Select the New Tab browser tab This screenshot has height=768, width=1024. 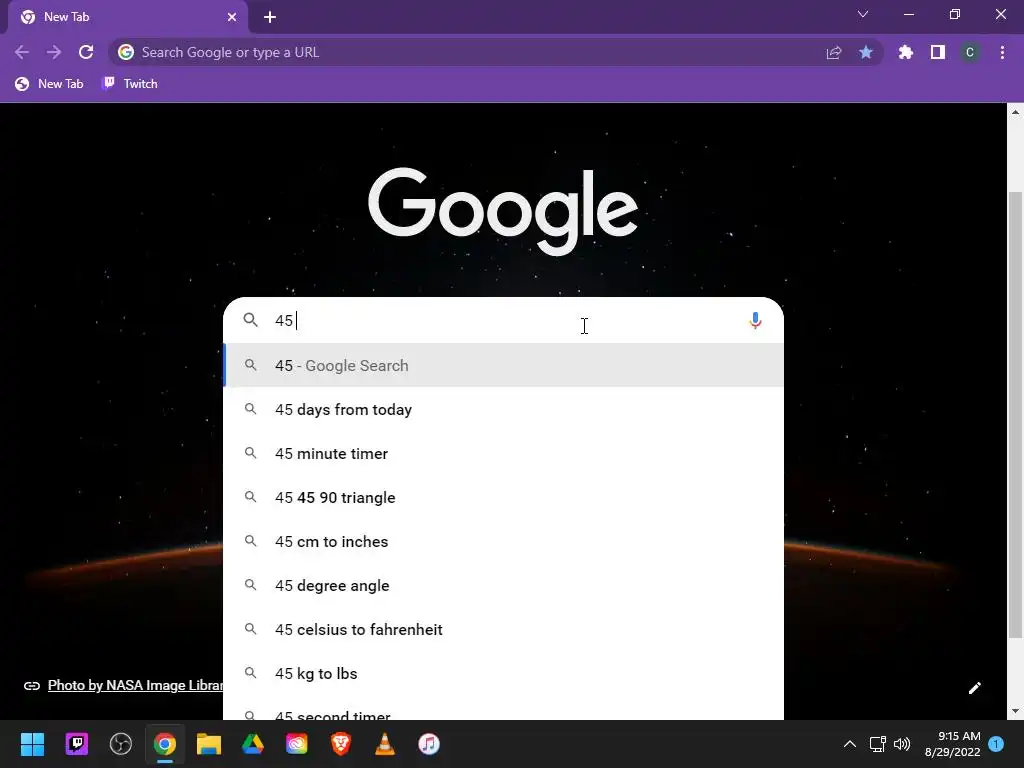(x=129, y=17)
